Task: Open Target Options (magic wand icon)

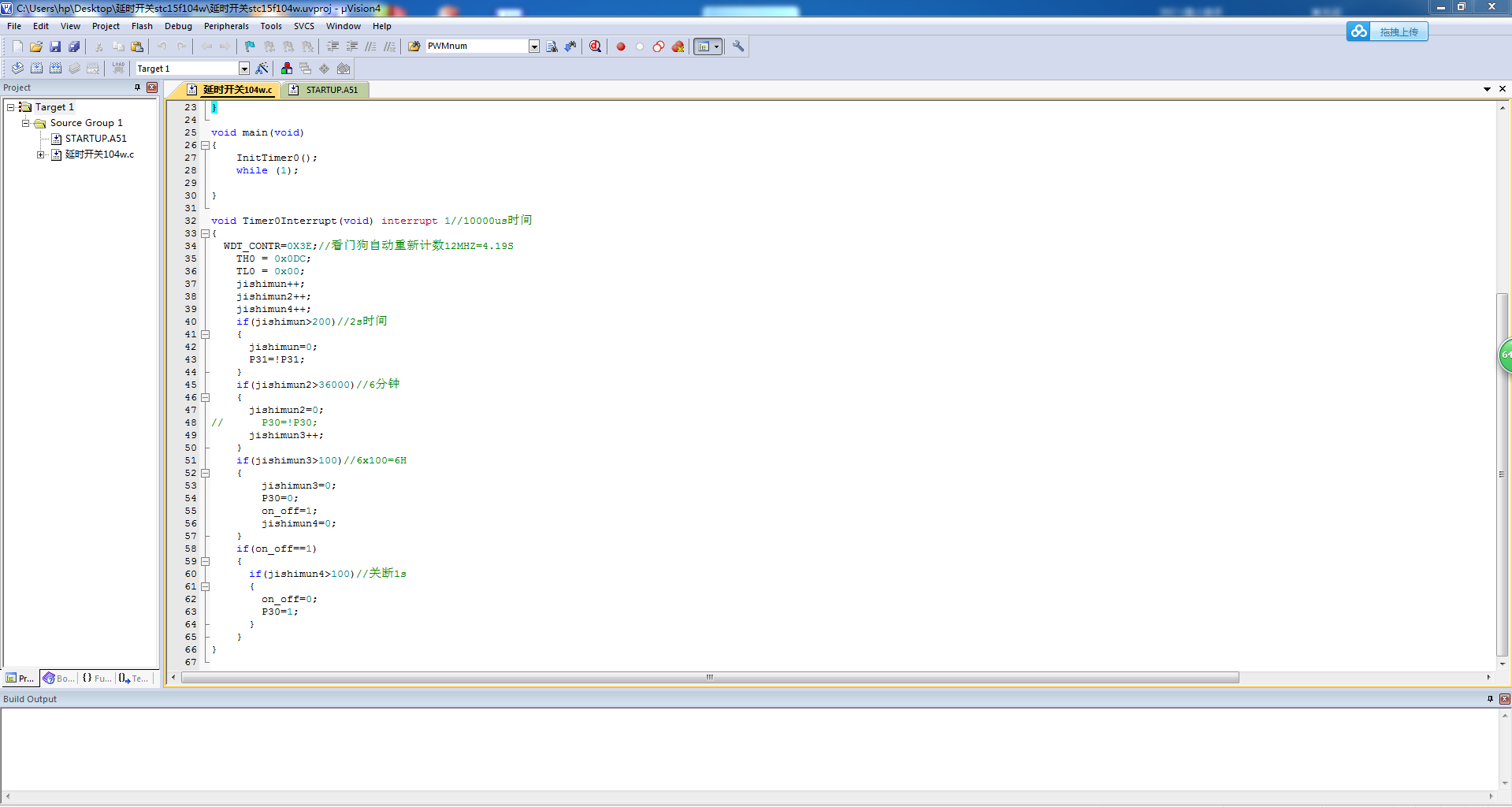Action: (262, 69)
